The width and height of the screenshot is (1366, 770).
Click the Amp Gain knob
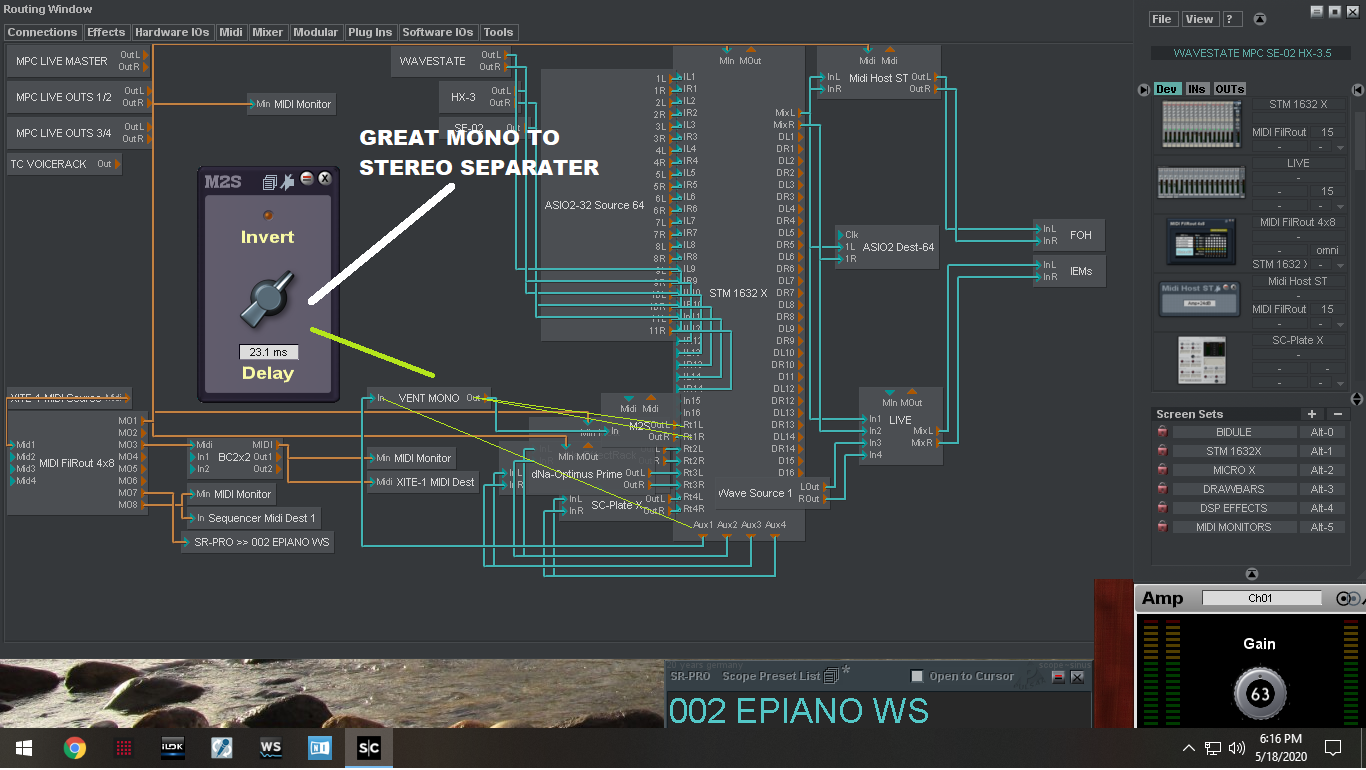[x=1259, y=694]
